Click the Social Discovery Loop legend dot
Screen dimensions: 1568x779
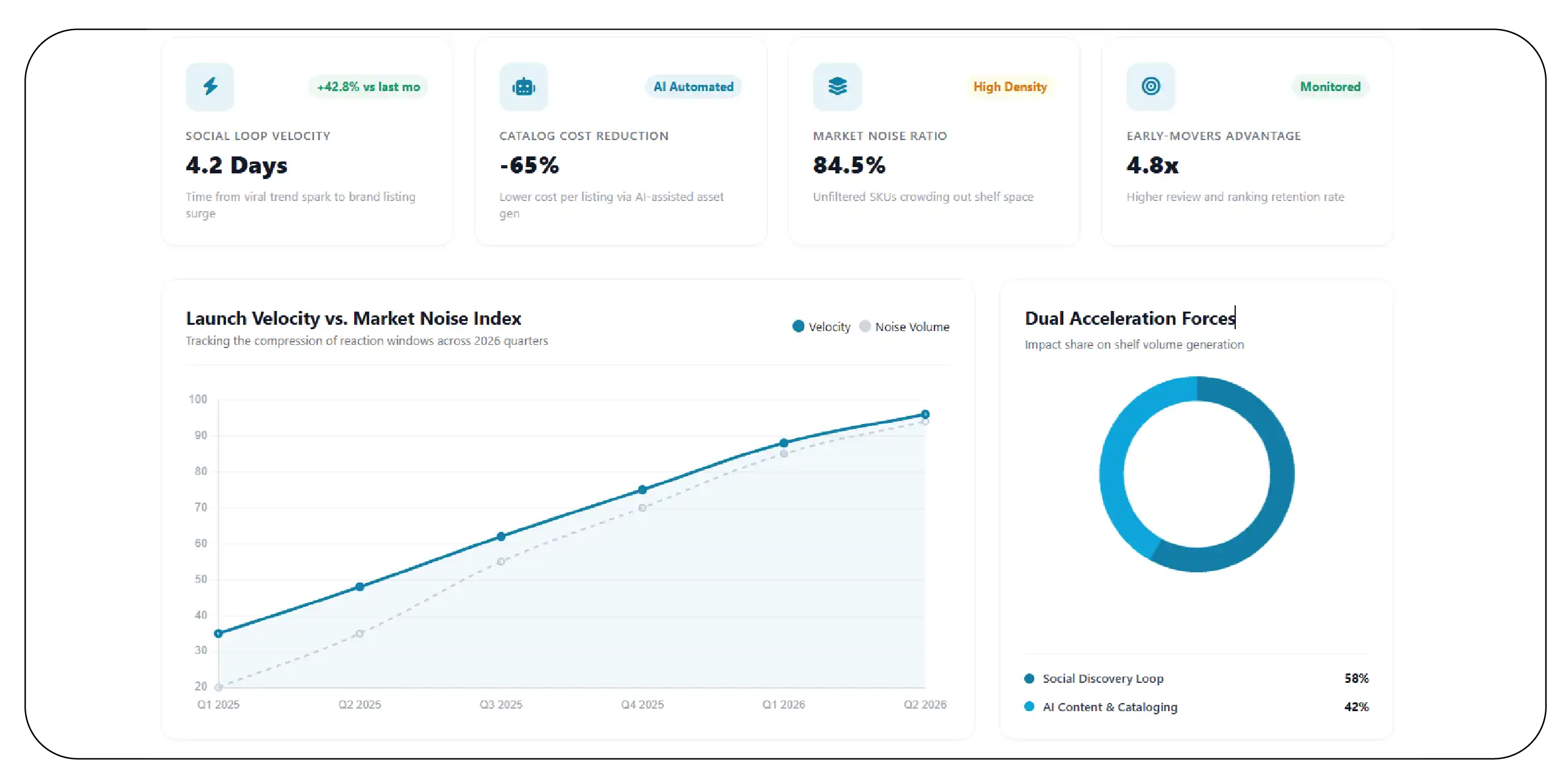click(x=1029, y=678)
